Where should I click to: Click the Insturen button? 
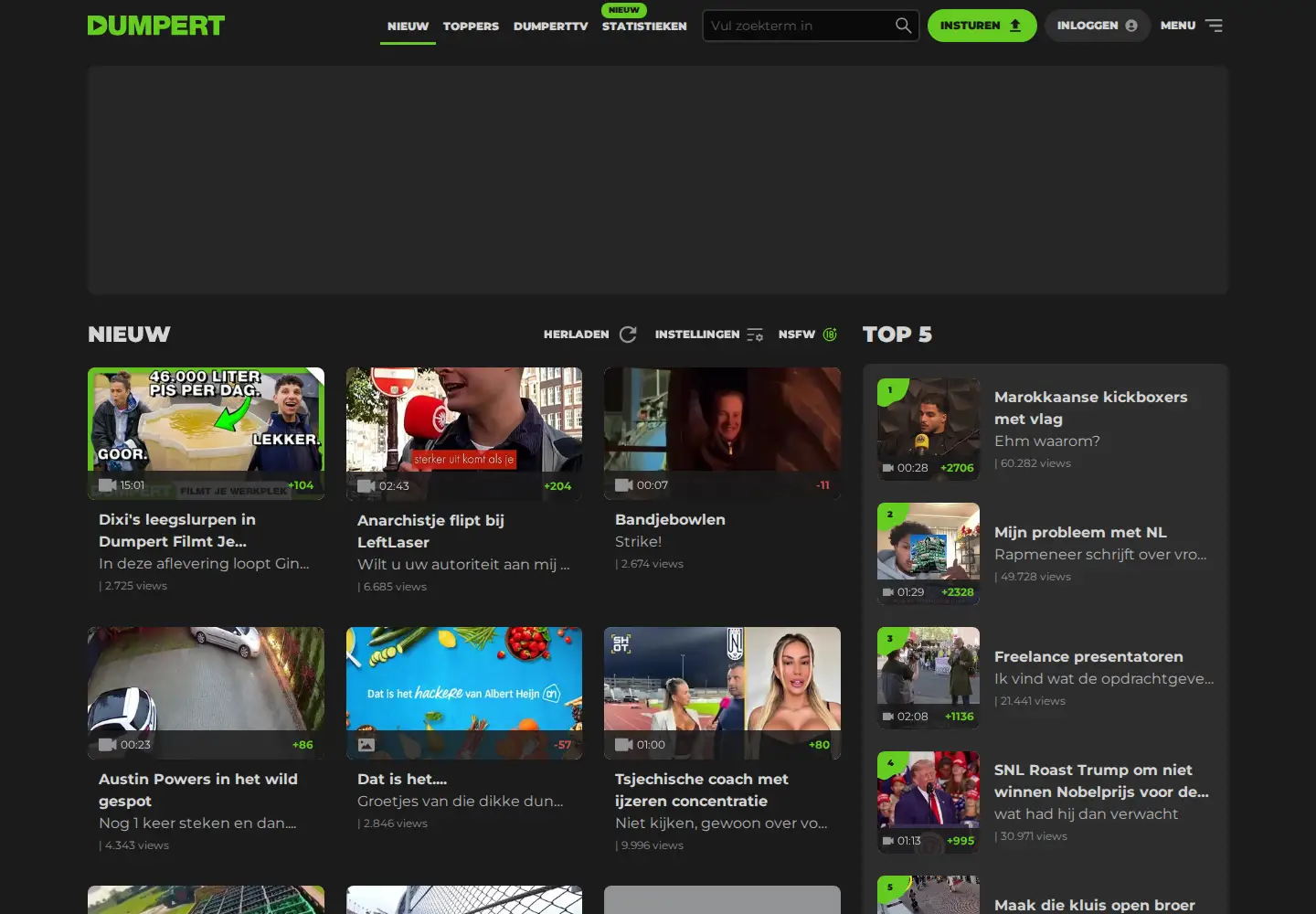pos(982,26)
